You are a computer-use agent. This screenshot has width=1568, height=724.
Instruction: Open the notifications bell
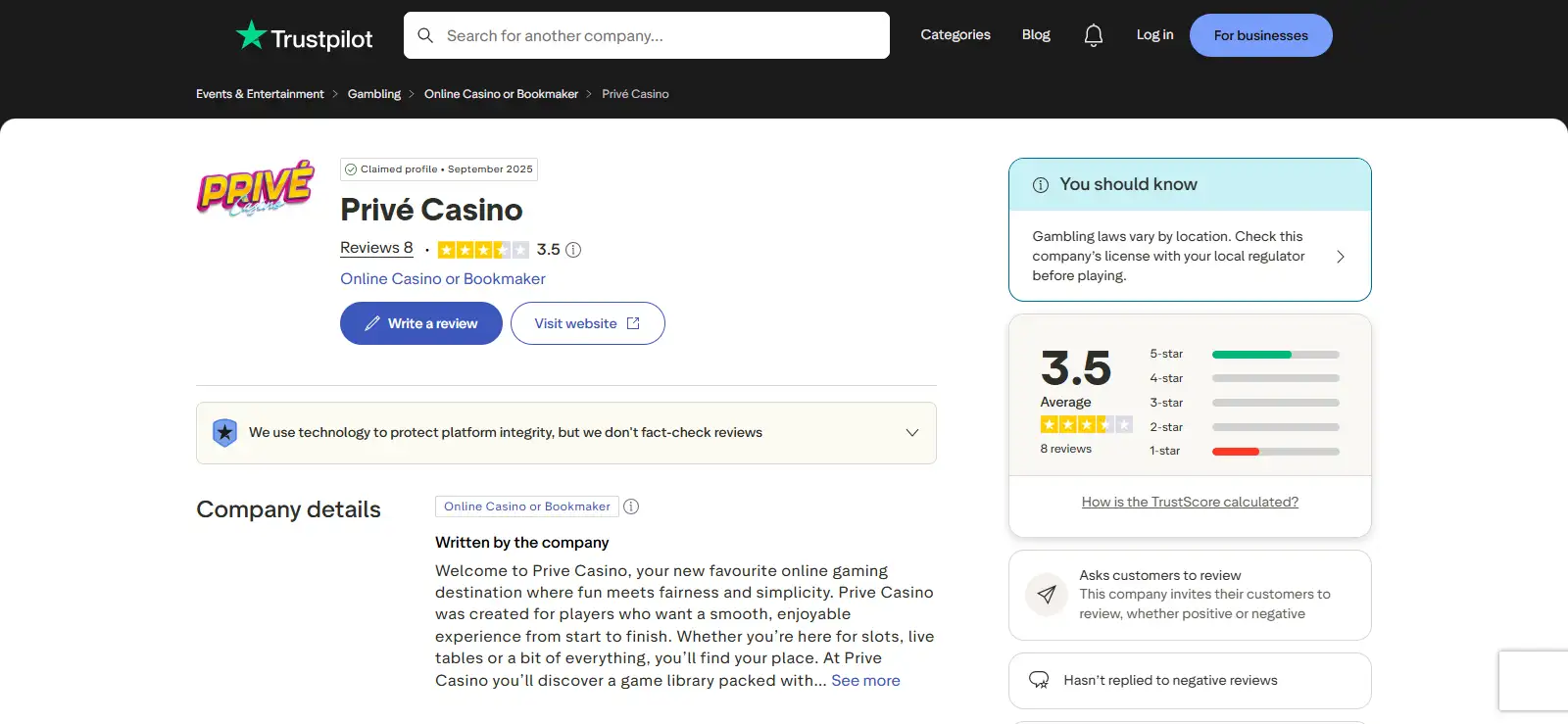1094,35
